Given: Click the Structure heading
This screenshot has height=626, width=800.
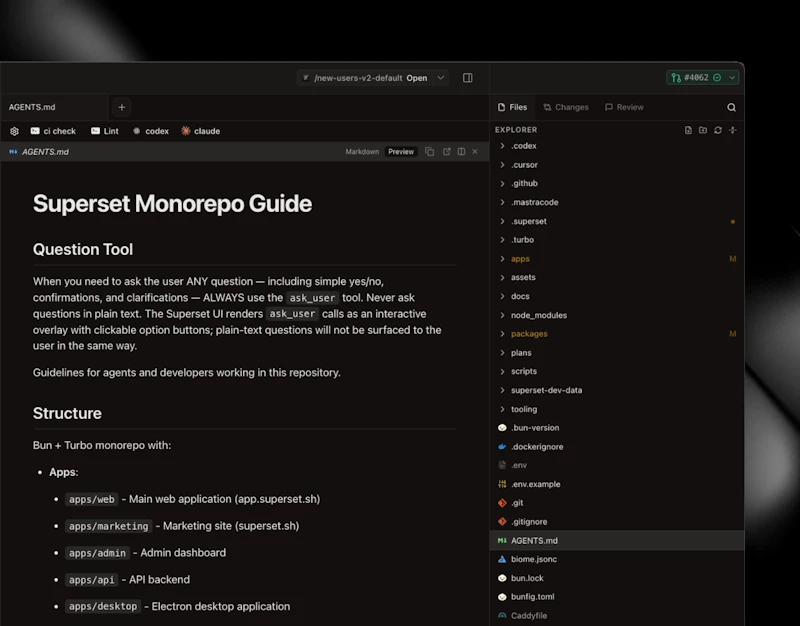Looking at the screenshot, I should [67, 413].
